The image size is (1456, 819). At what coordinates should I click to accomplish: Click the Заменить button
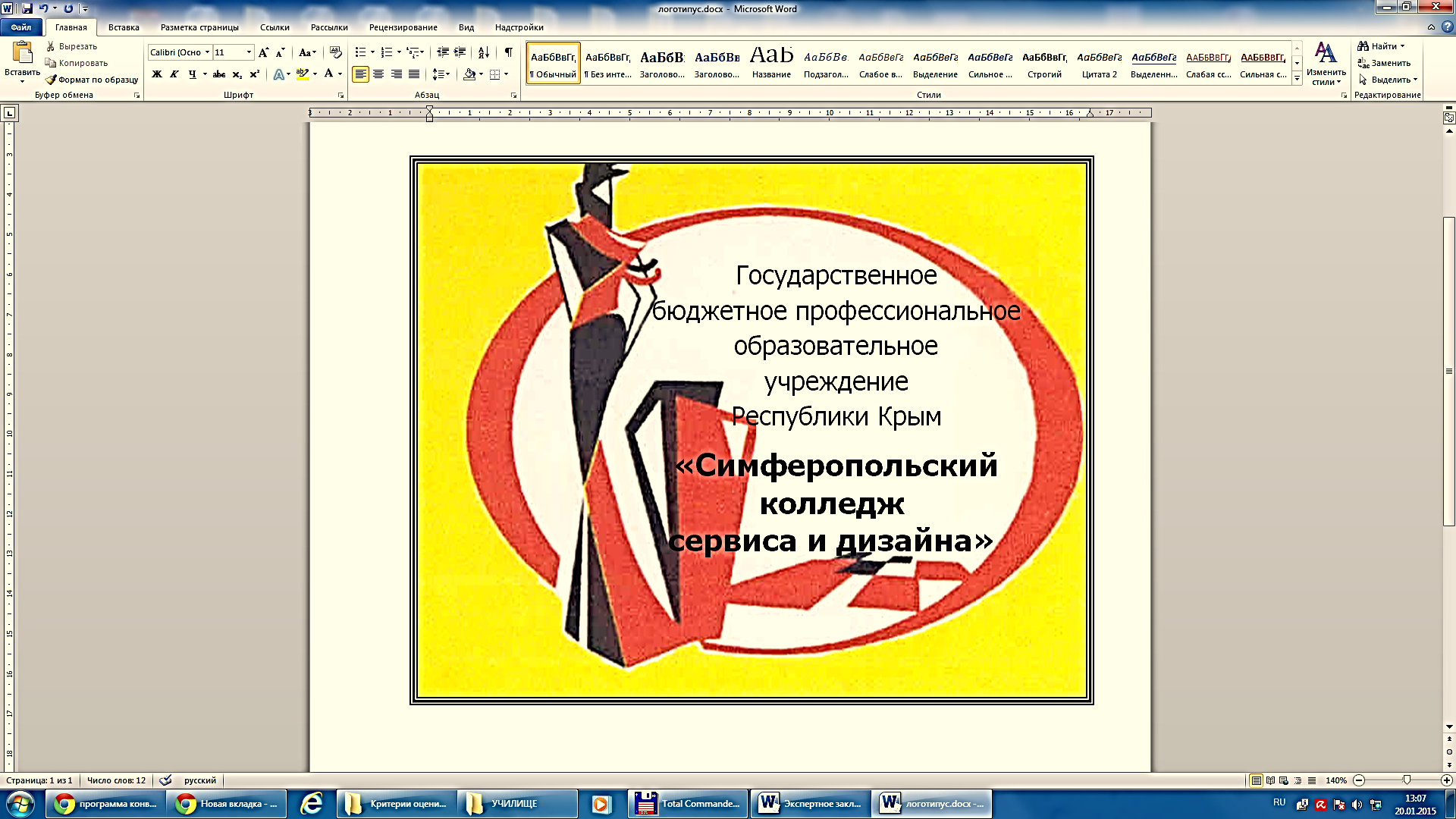coord(1385,63)
